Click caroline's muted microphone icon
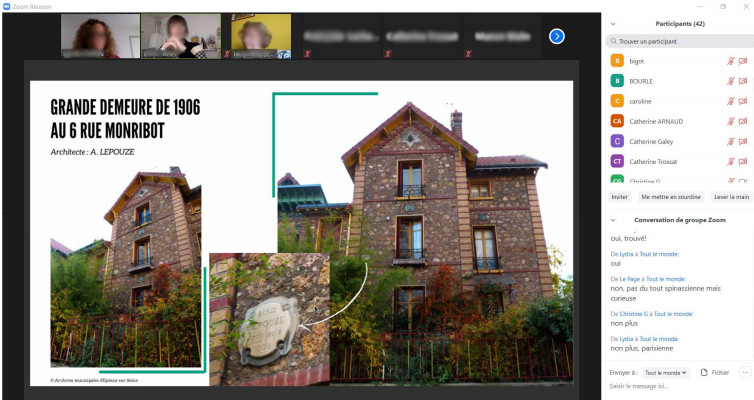The image size is (754, 400). click(730, 101)
